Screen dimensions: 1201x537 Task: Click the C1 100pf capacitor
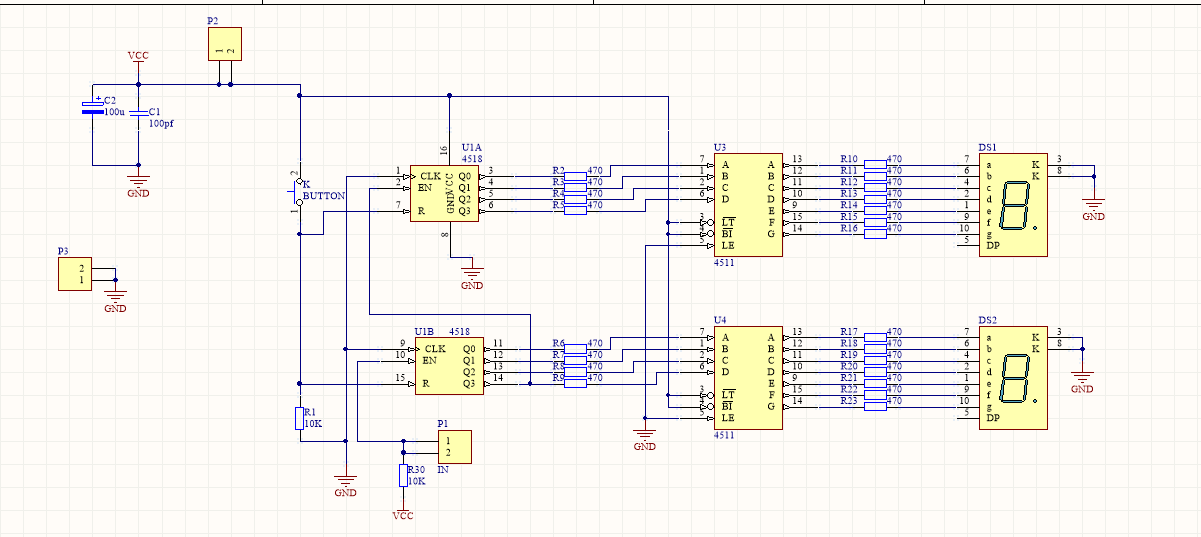point(139,112)
